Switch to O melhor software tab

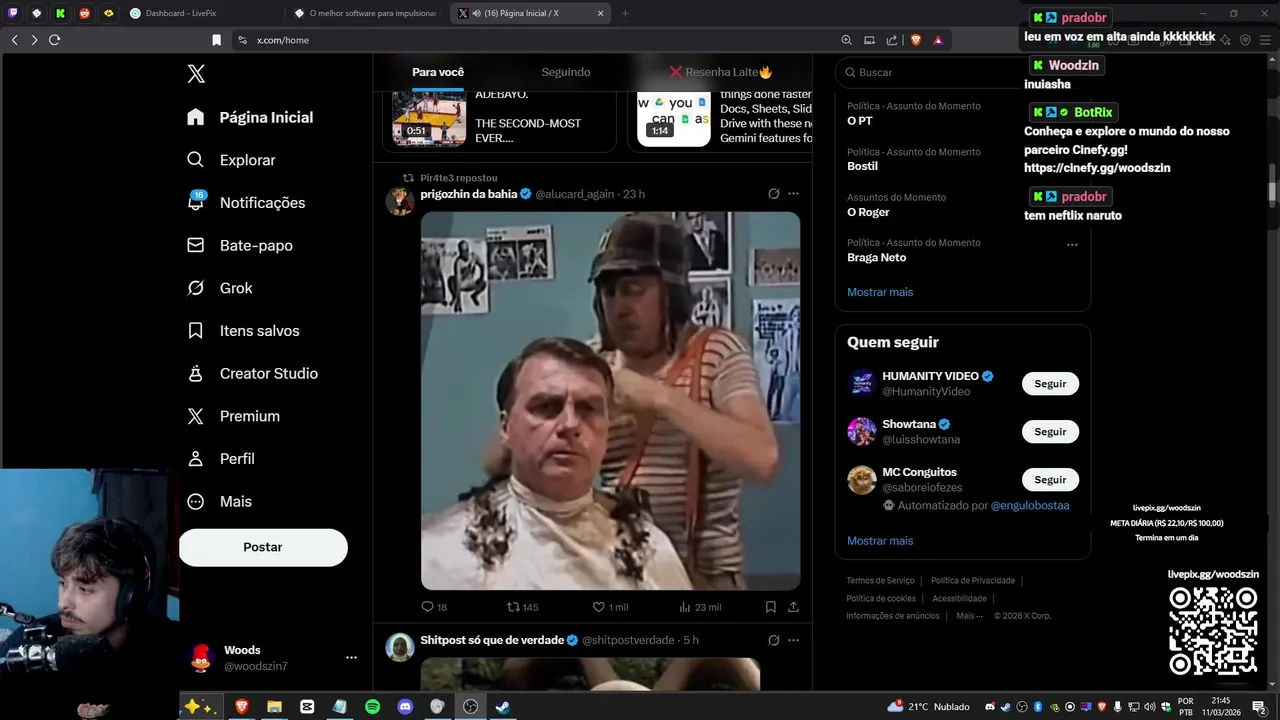[365, 13]
